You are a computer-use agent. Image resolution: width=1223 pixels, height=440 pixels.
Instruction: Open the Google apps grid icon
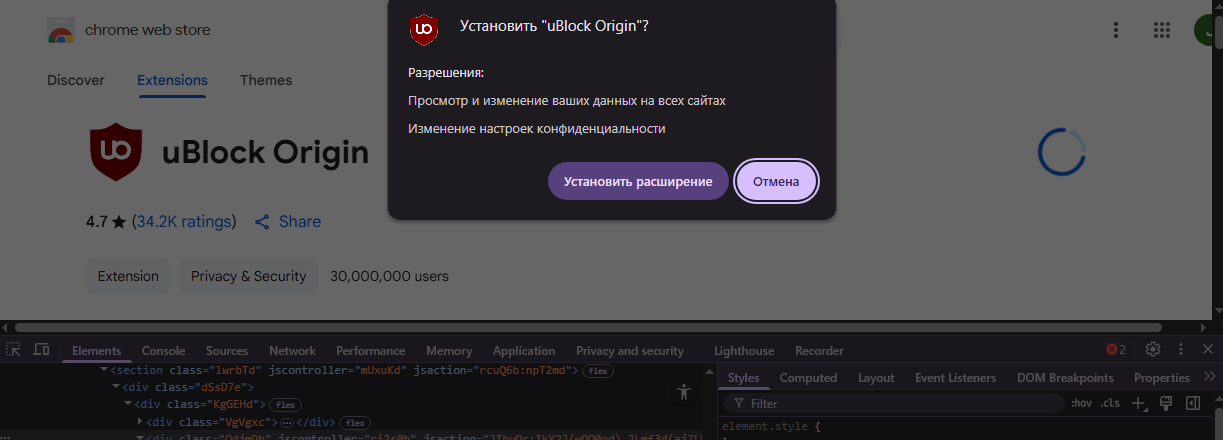pos(1162,30)
